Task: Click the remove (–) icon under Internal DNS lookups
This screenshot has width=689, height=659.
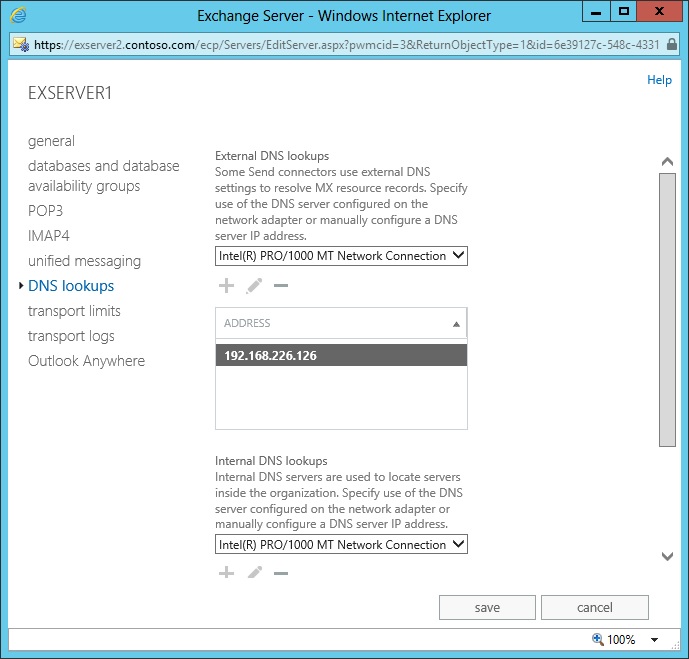Action: [x=281, y=573]
